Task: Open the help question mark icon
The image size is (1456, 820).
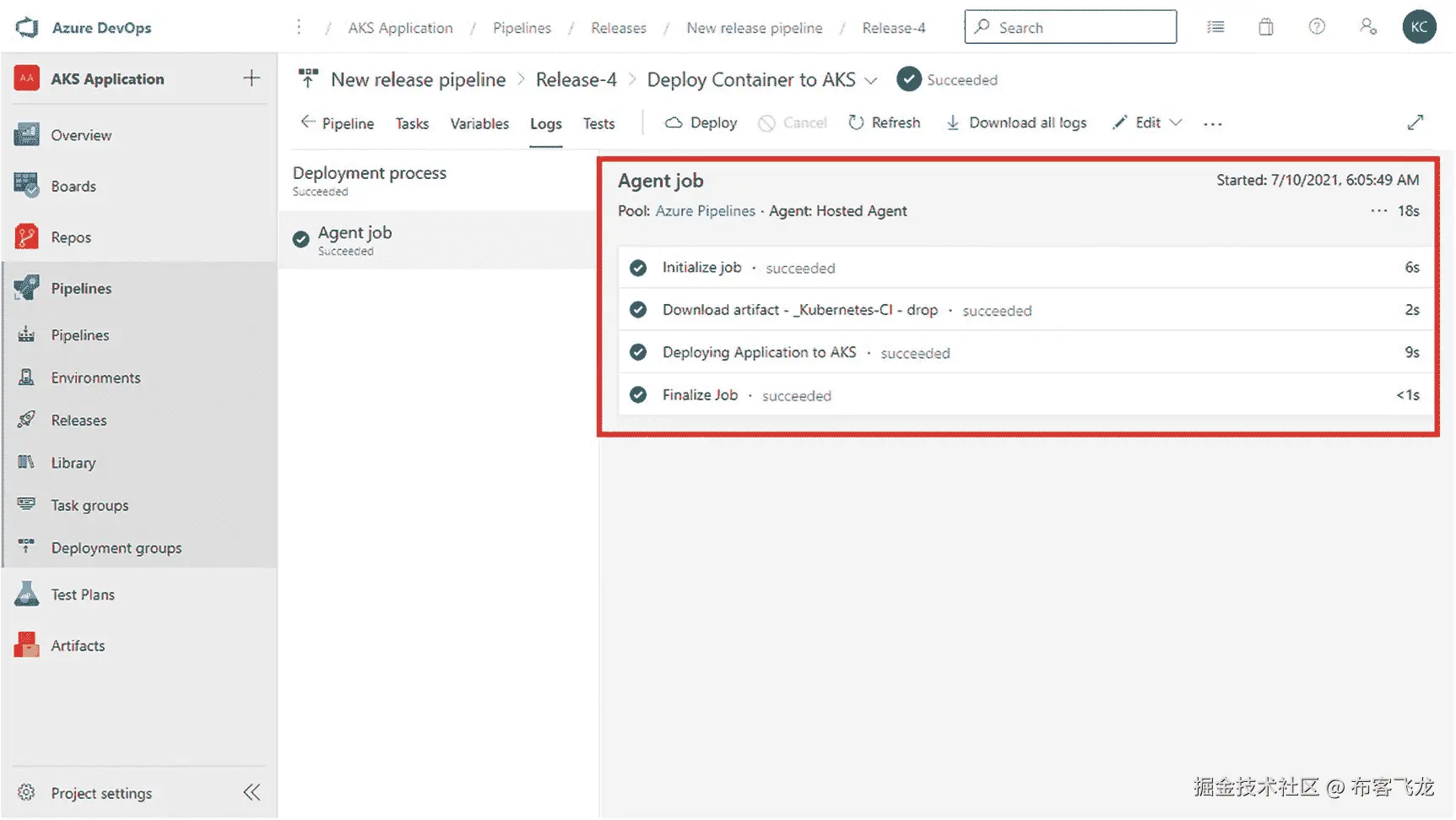Action: pyautogui.click(x=1316, y=27)
